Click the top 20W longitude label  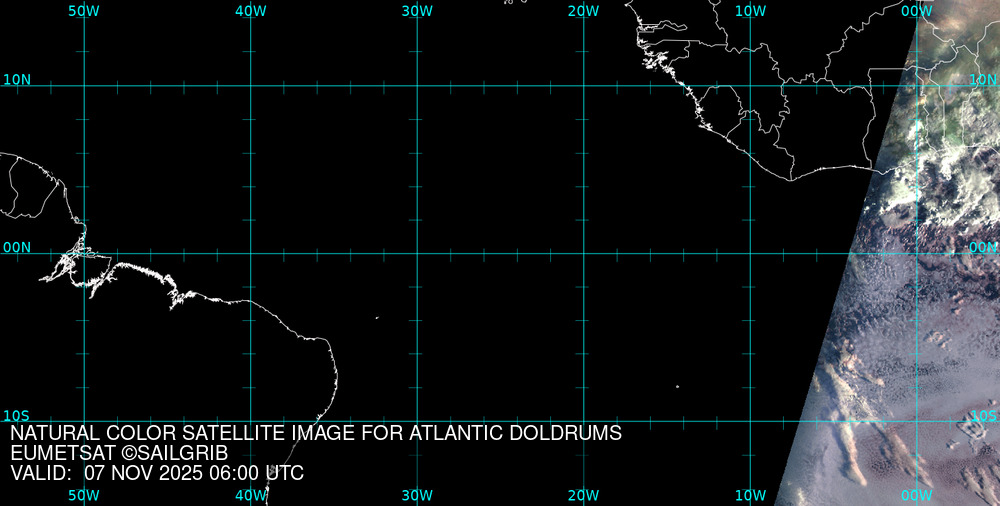(x=583, y=11)
